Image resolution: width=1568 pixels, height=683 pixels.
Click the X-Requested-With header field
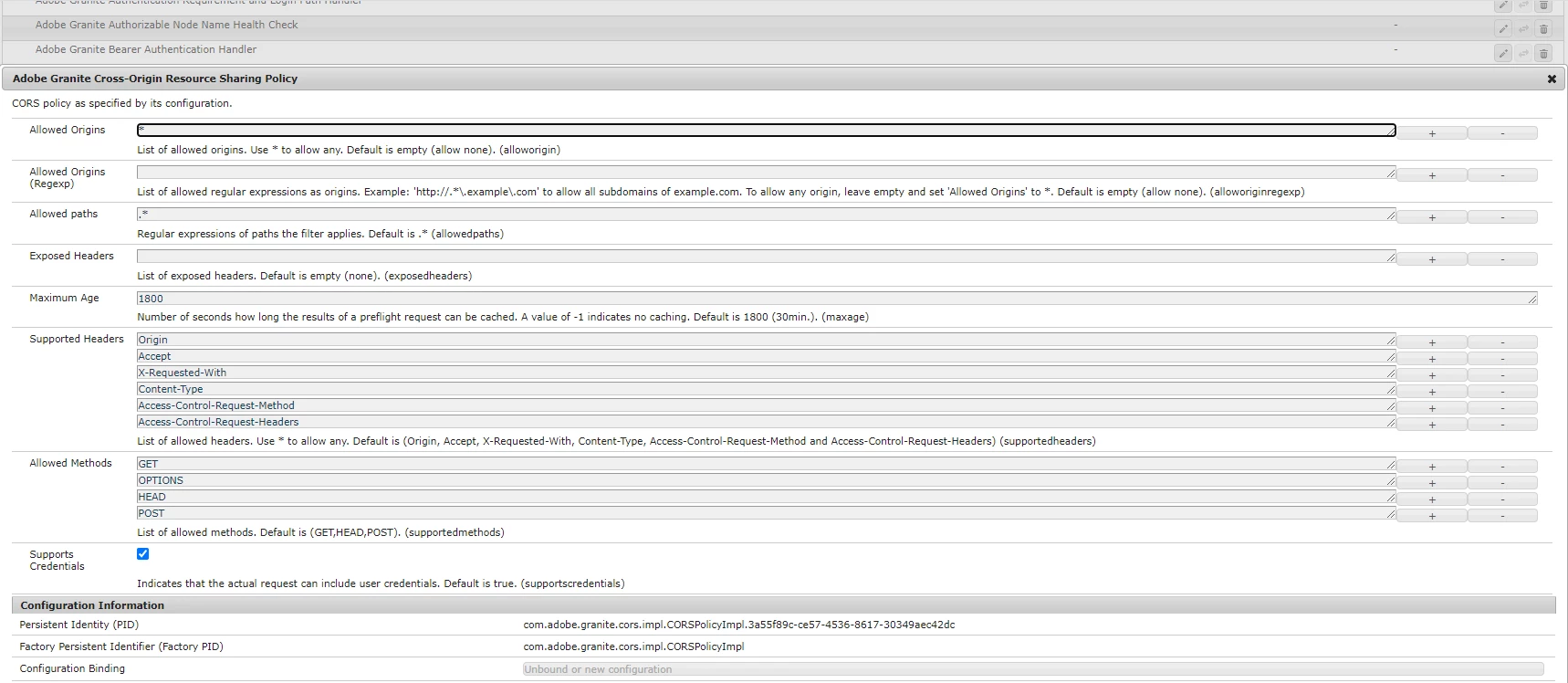[767, 372]
